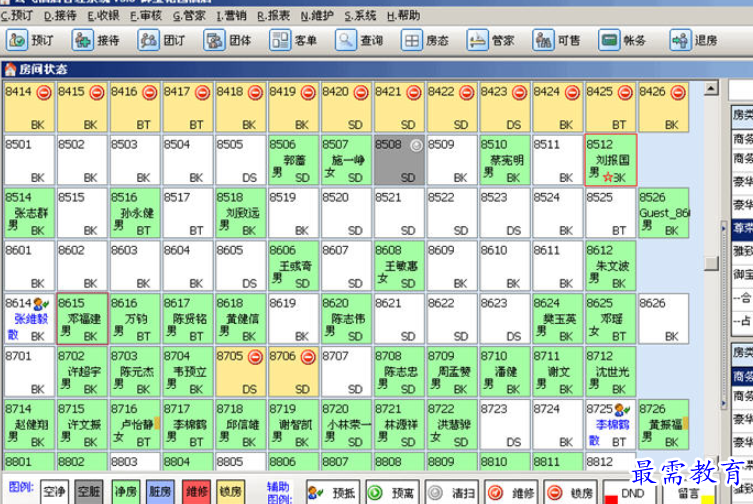Select room 8615 occupied by 邓福建
Viewport: 753px width, 504px height.
click(83, 319)
